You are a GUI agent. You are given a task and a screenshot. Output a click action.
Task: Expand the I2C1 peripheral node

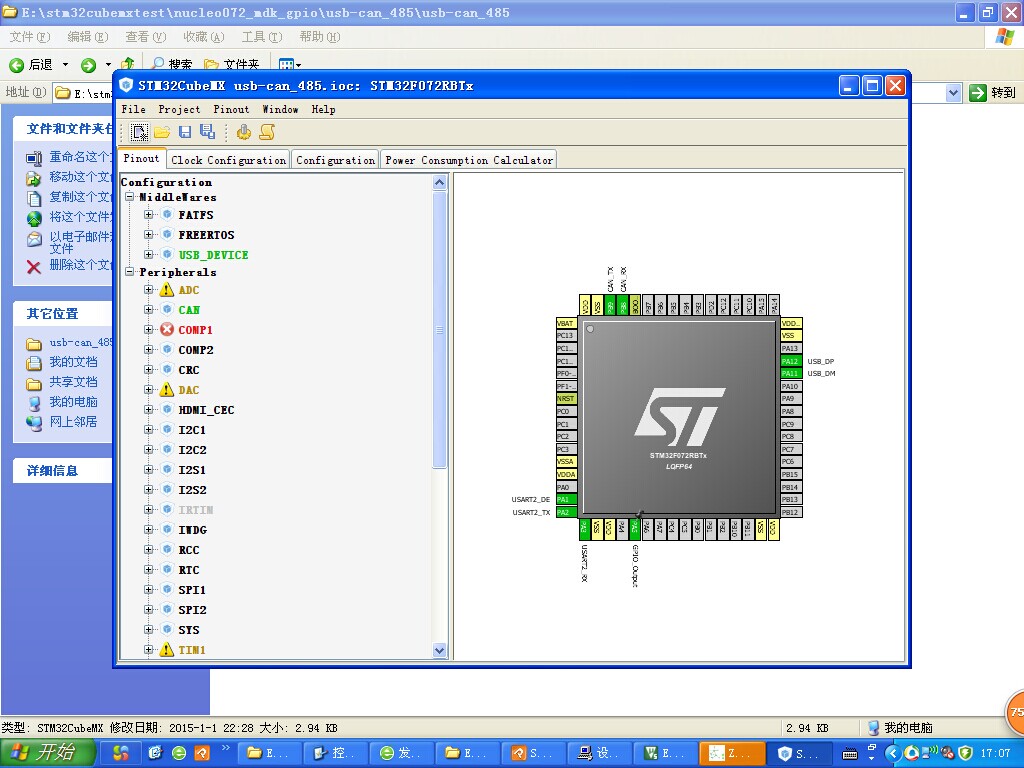149,429
